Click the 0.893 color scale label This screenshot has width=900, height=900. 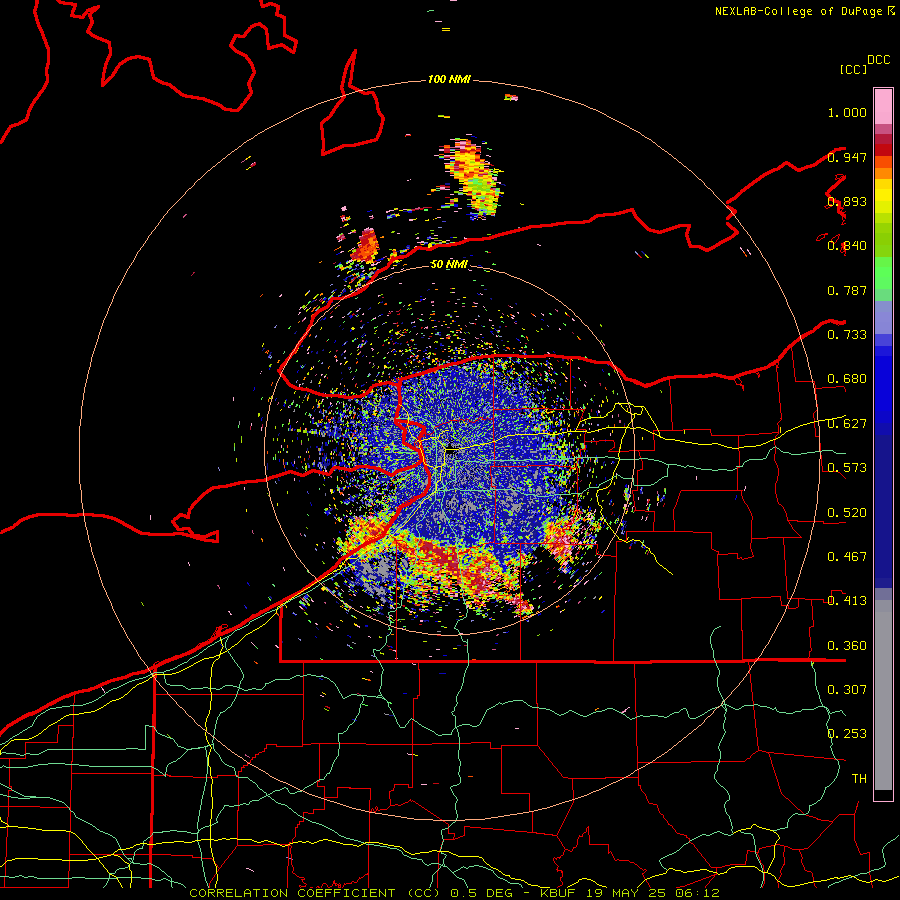(847, 201)
